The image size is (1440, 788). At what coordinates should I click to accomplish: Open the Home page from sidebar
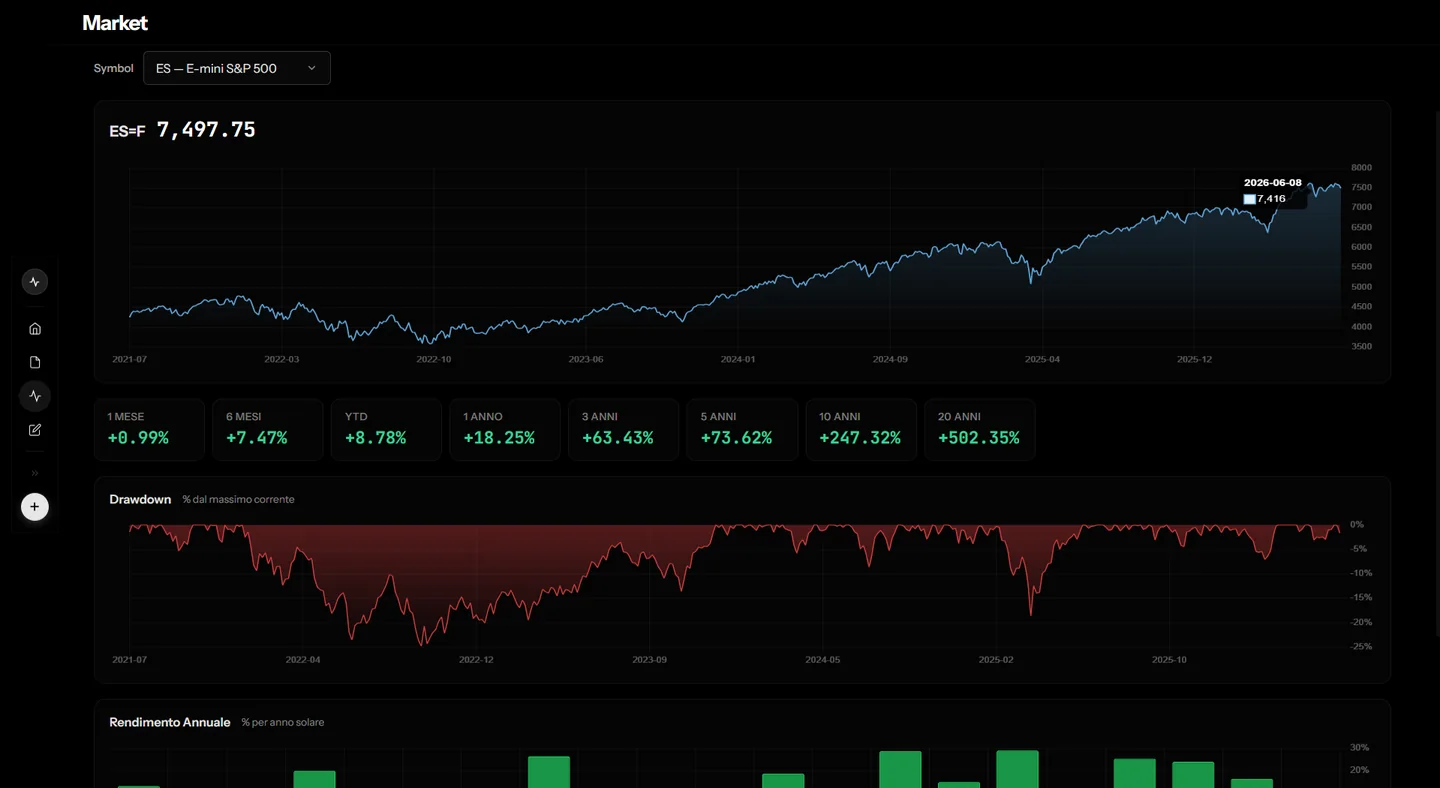pyautogui.click(x=35, y=329)
